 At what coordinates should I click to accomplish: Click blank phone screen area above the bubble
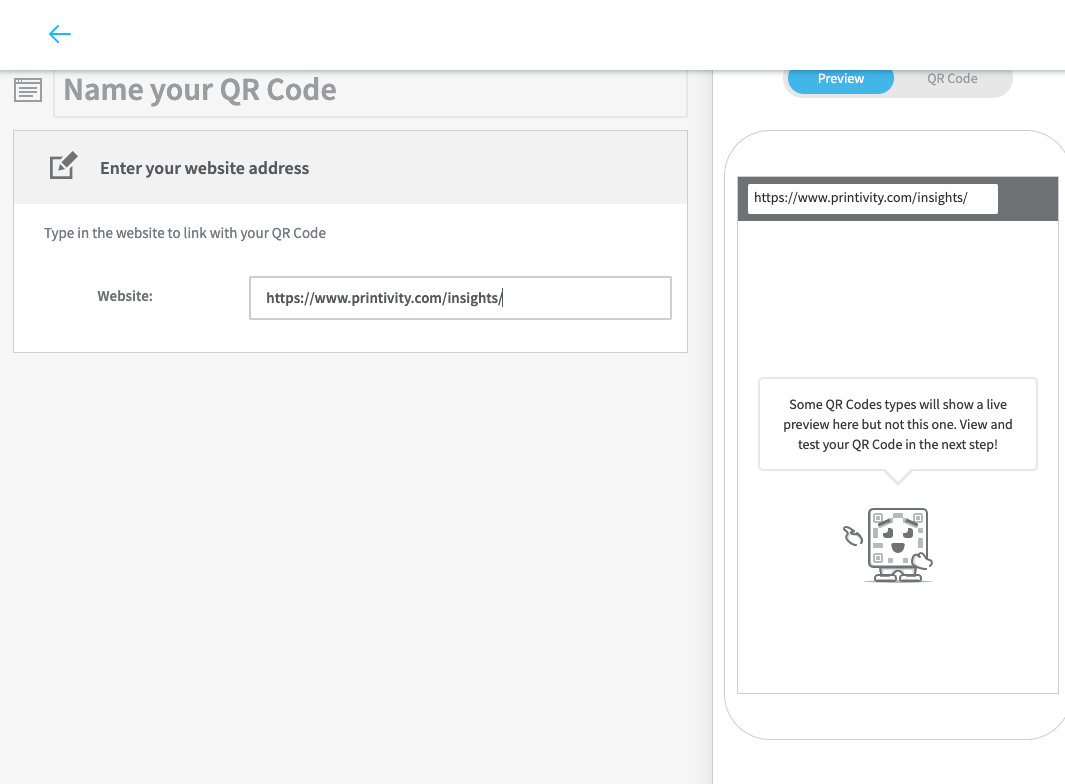(897, 299)
